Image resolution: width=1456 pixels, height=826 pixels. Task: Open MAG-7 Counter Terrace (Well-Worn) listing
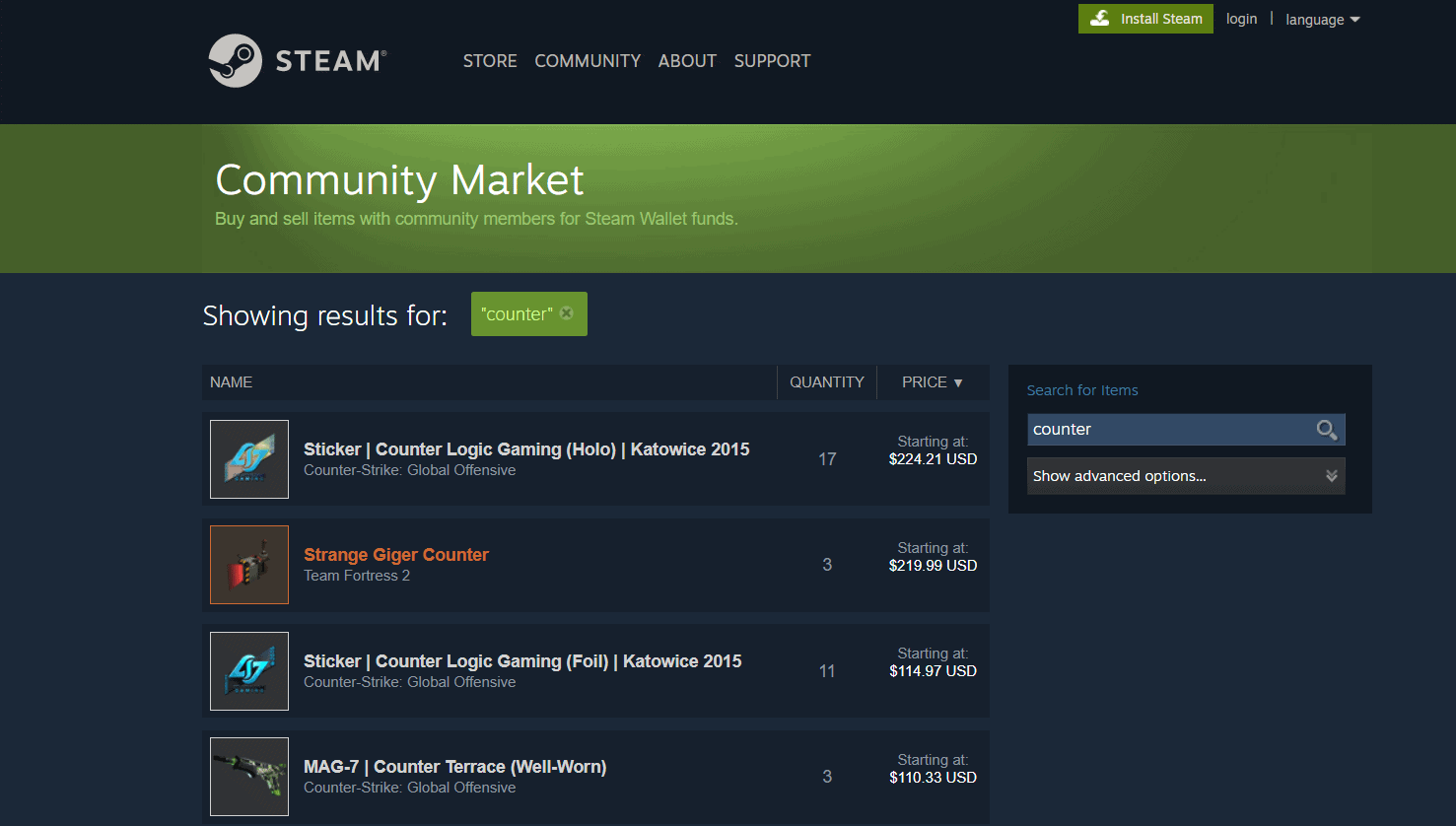tap(454, 767)
